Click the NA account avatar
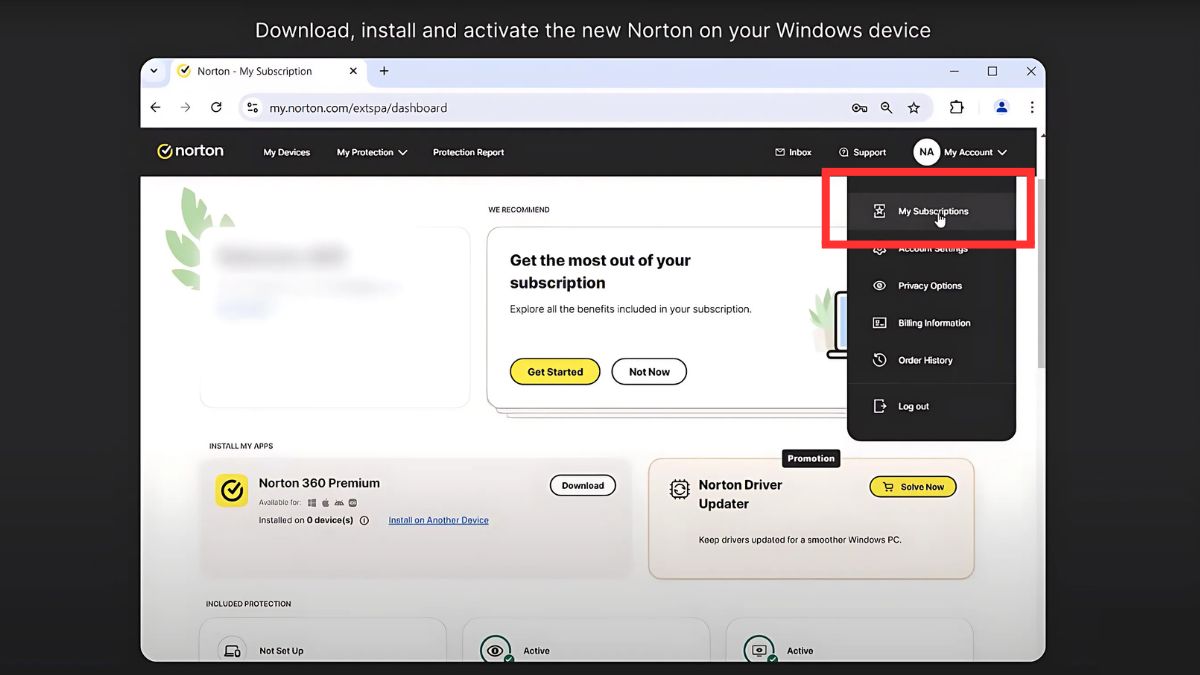The height and width of the screenshot is (675, 1200). click(x=926, y=152)
